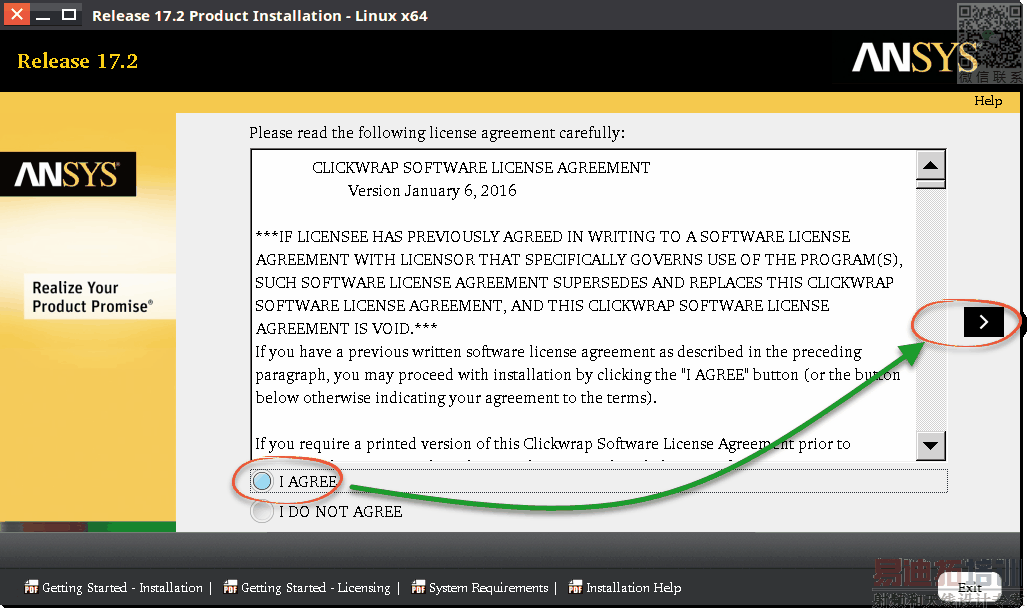Select the I DO NOT AGREE option

(262, 512)
